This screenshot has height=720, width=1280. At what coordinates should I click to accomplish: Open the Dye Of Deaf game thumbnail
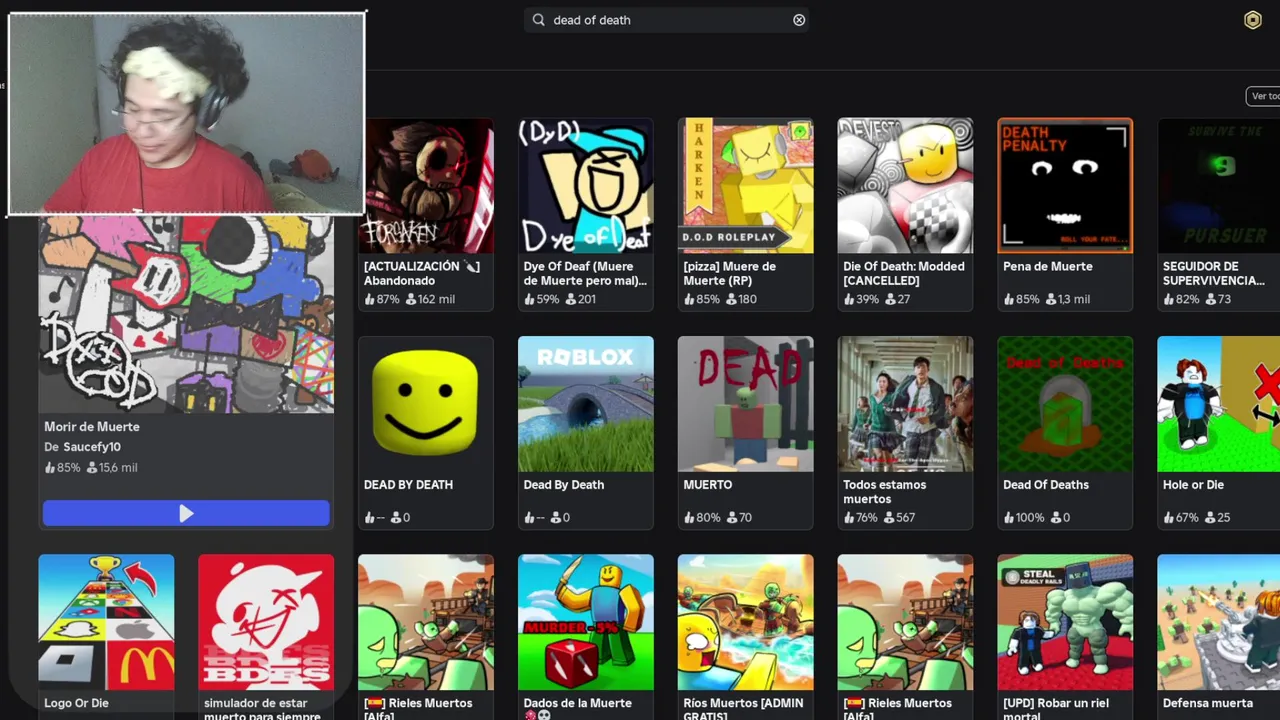click(586, 186)
